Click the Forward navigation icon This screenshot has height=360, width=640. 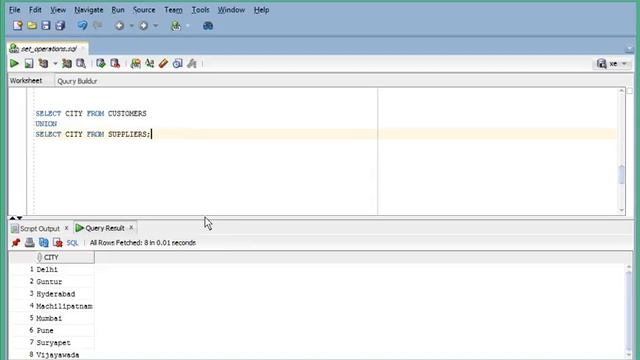[x=143, y=26]
